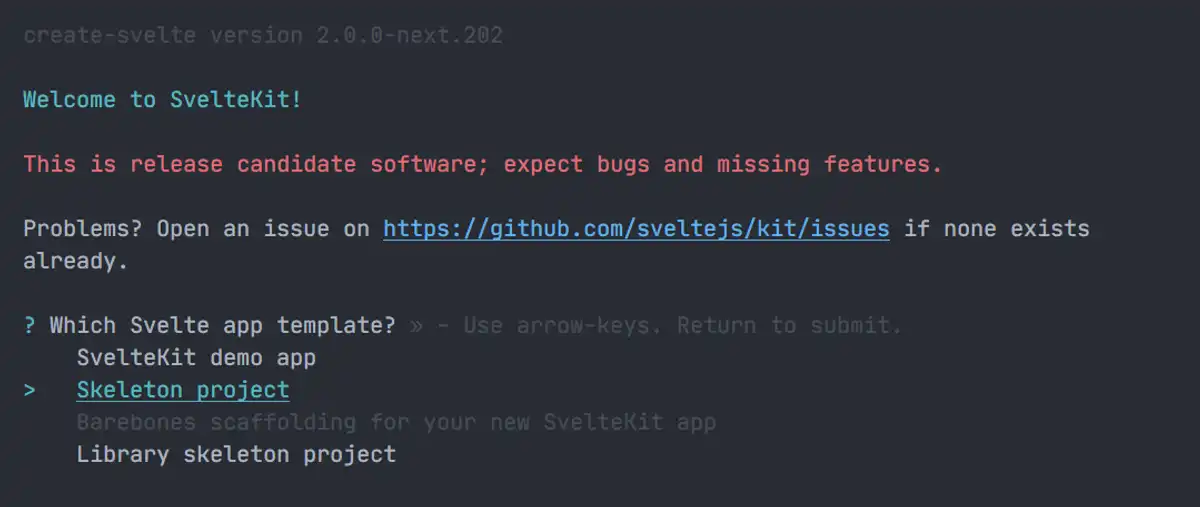Choose the highlighted Skeleton project option
Screen dimensions: 1200x507
pyautogui.click(x=183, y=390)
